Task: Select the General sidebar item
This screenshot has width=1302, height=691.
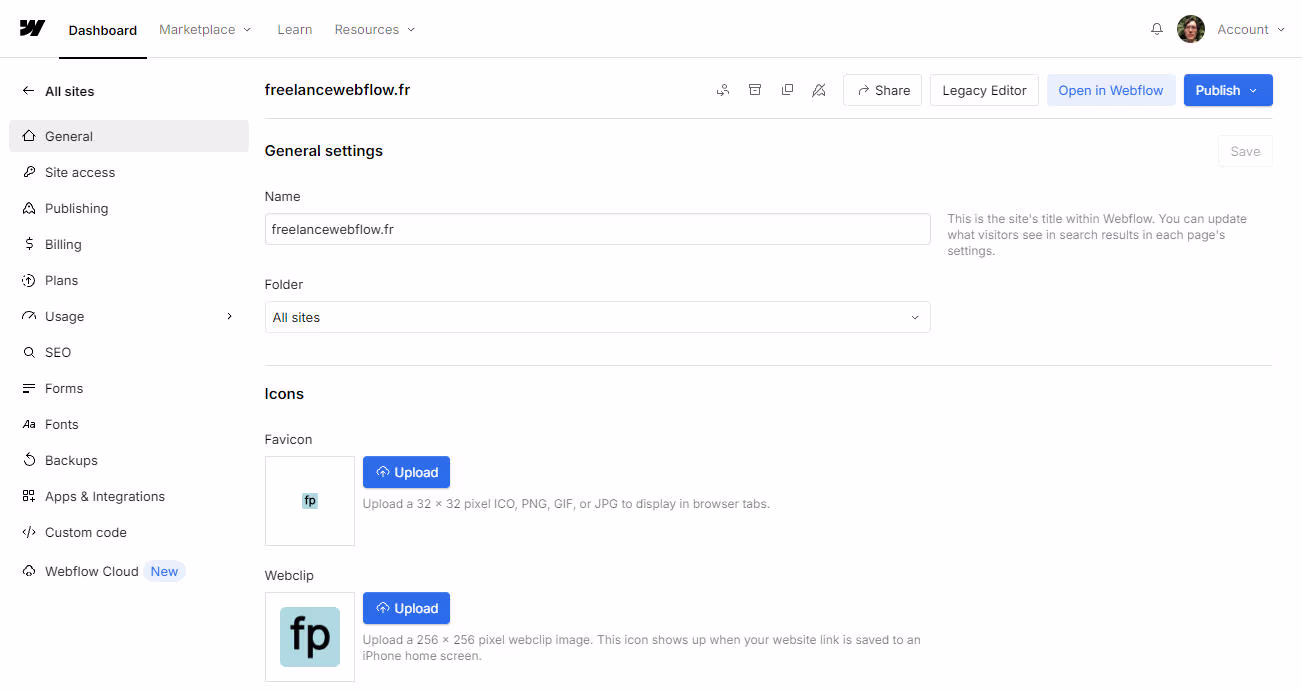Action: tap(129, 136)
